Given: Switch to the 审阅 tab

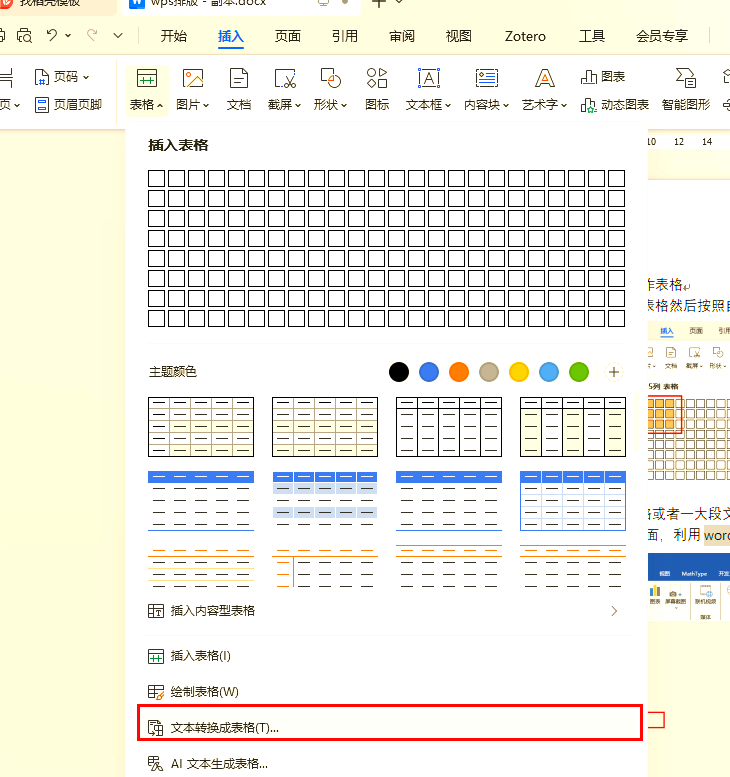Looking at the screenshot, I should click(x=402, y=36).
